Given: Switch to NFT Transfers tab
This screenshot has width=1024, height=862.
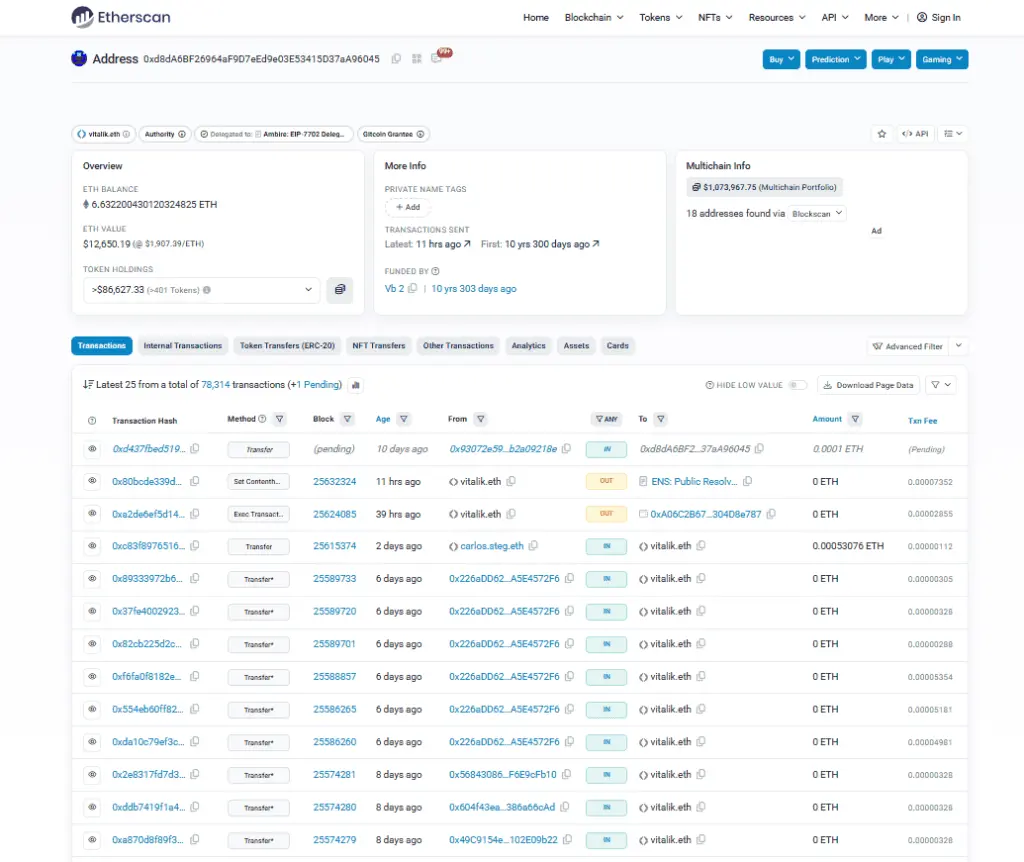Looking at the screenshot, I should pos(379,345).
